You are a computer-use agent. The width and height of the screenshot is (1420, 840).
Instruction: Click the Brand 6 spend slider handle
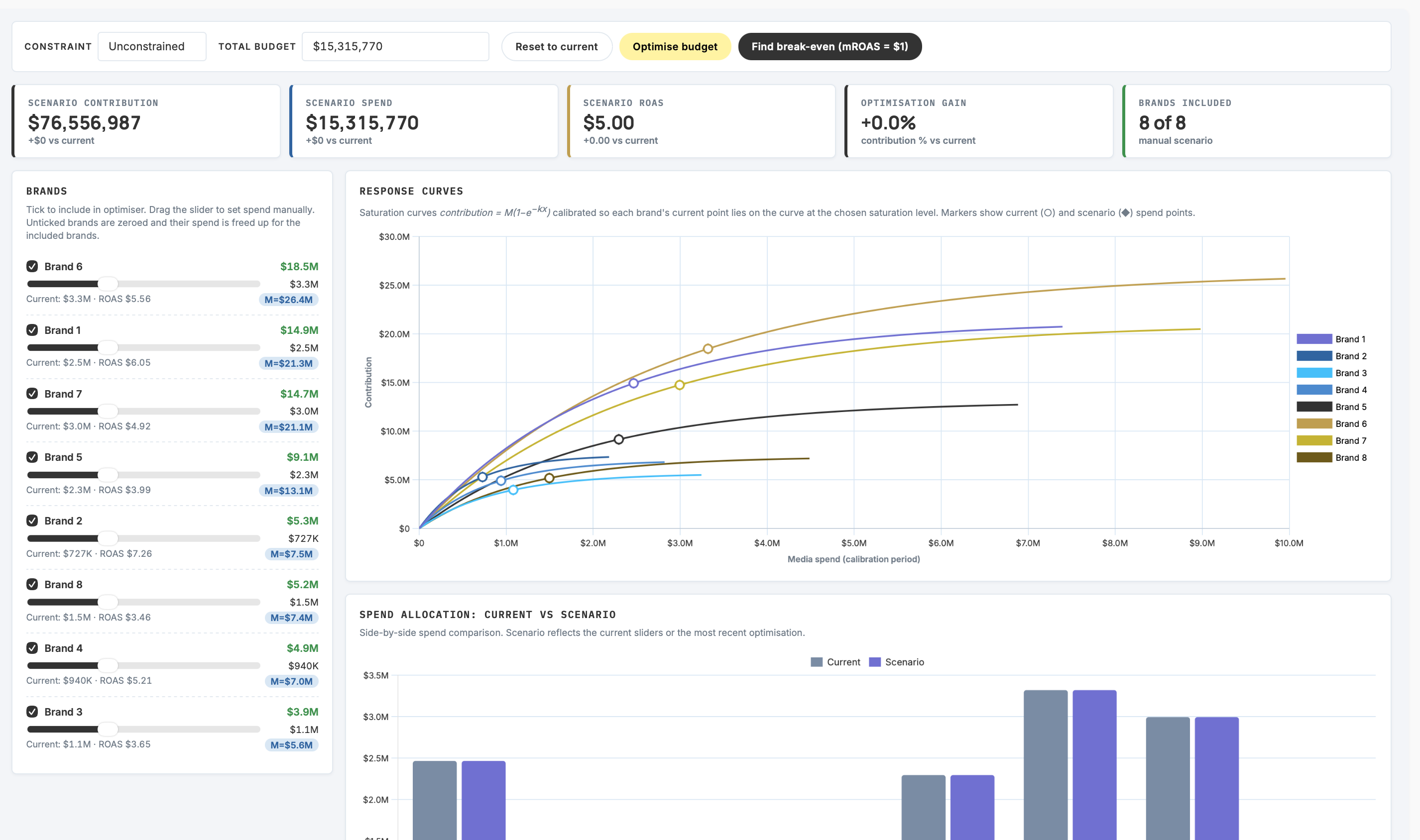[x=108, y=284]
